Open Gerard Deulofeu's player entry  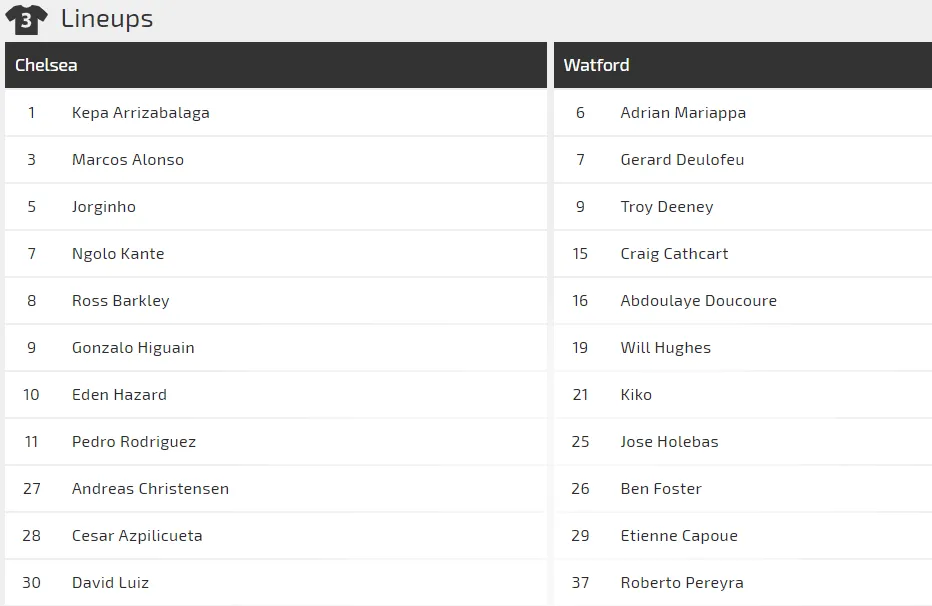682,160
